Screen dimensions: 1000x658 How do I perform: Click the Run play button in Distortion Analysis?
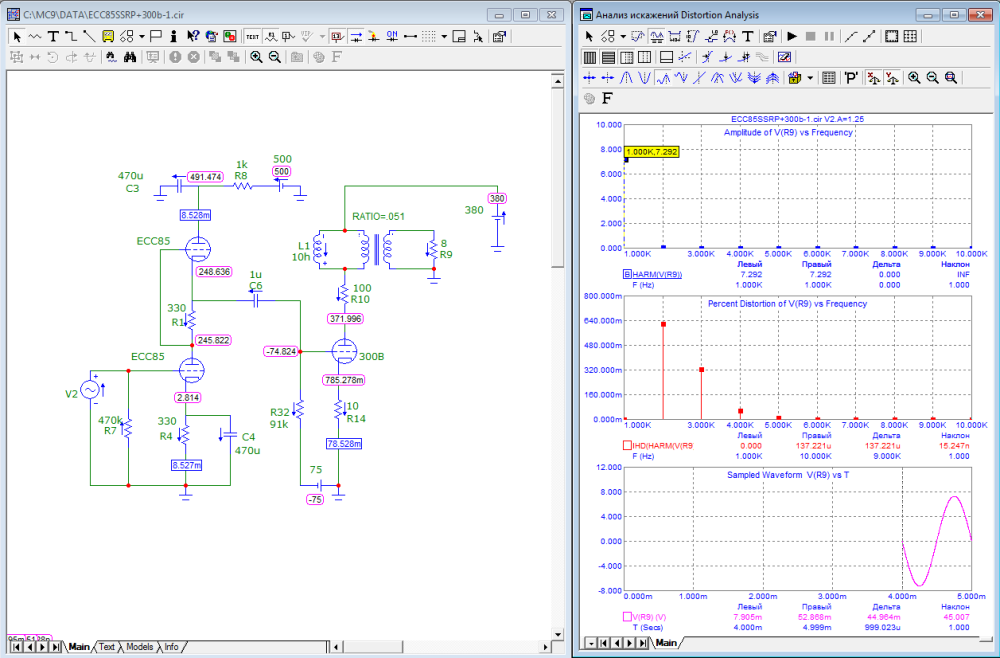[792, 36]
